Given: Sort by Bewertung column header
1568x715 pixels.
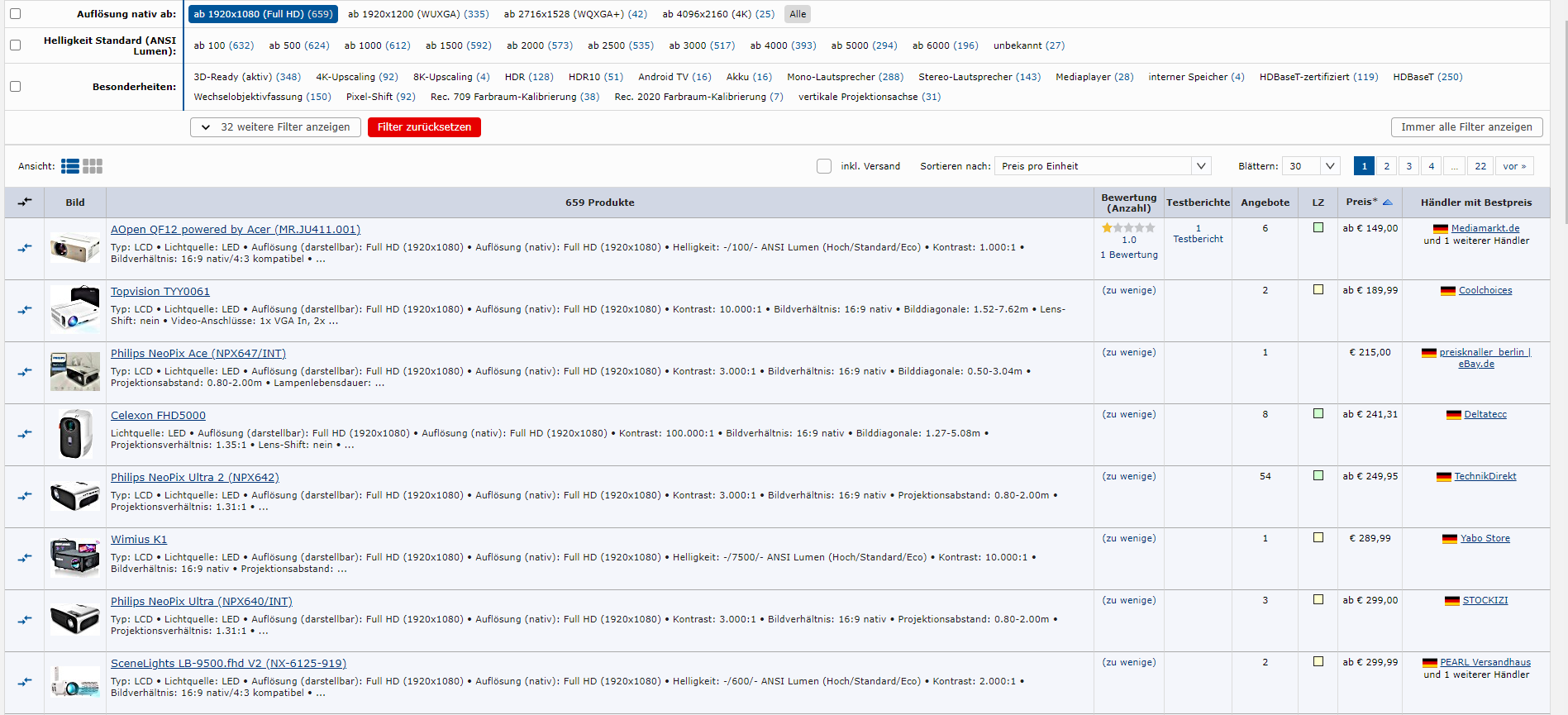Looking at the screenshot, I should [1129, 203].
